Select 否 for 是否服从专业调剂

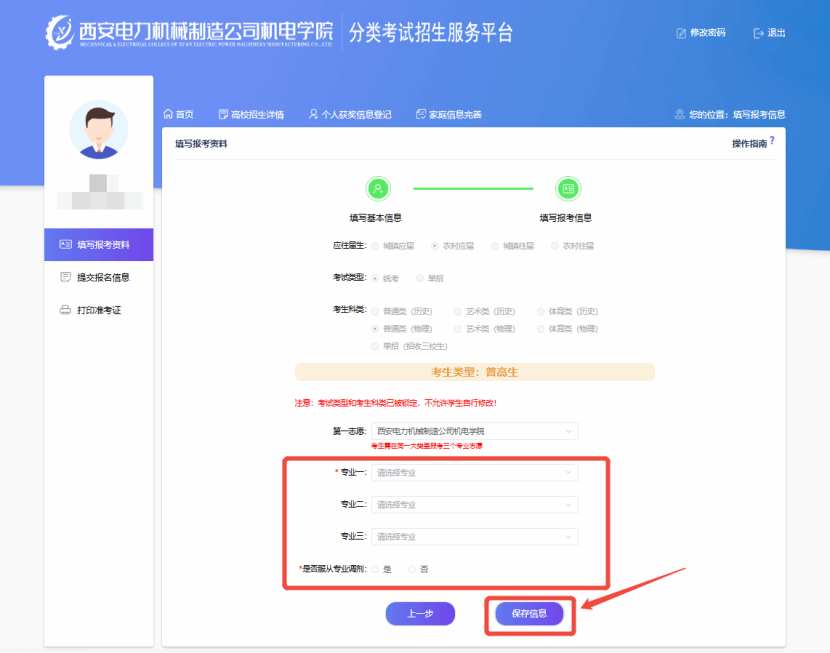[x=412, y=569]
